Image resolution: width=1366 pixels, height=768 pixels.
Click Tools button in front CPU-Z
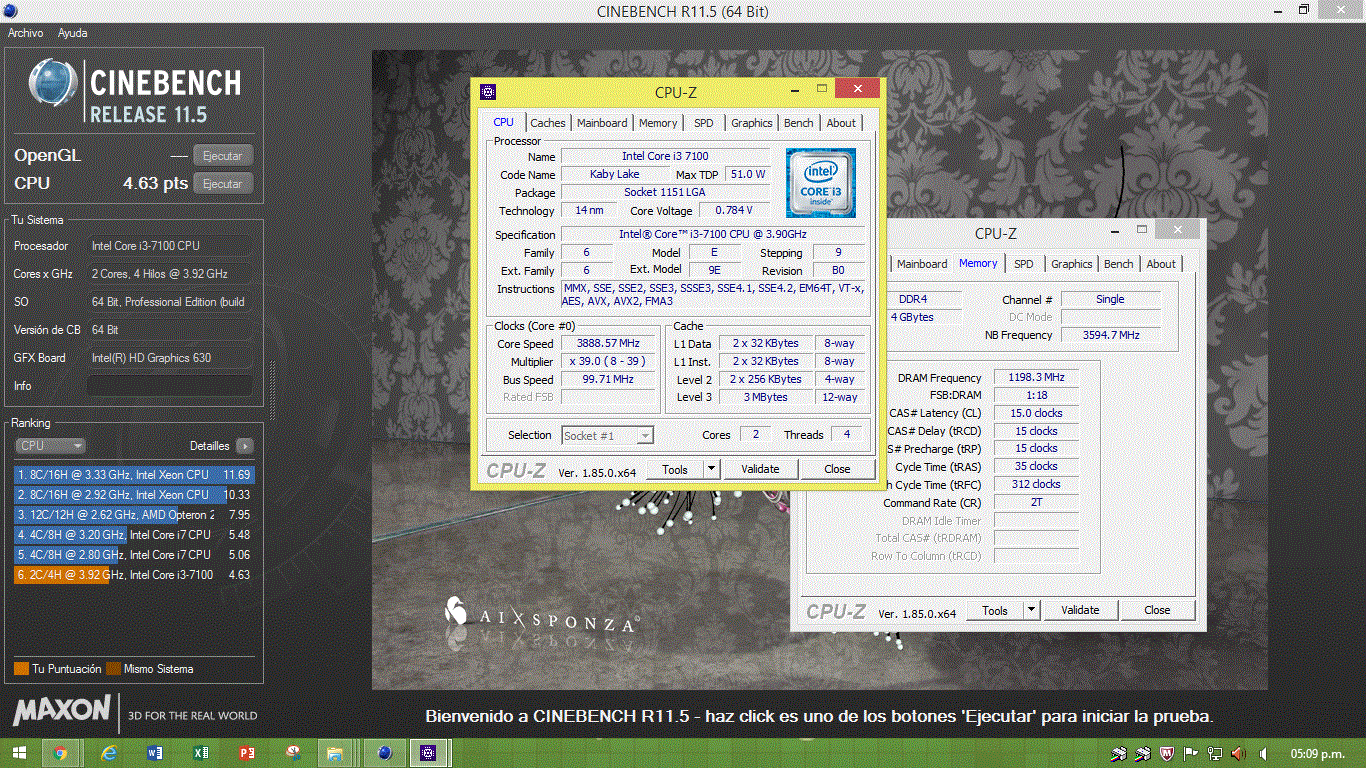click(x=675, y=469)
